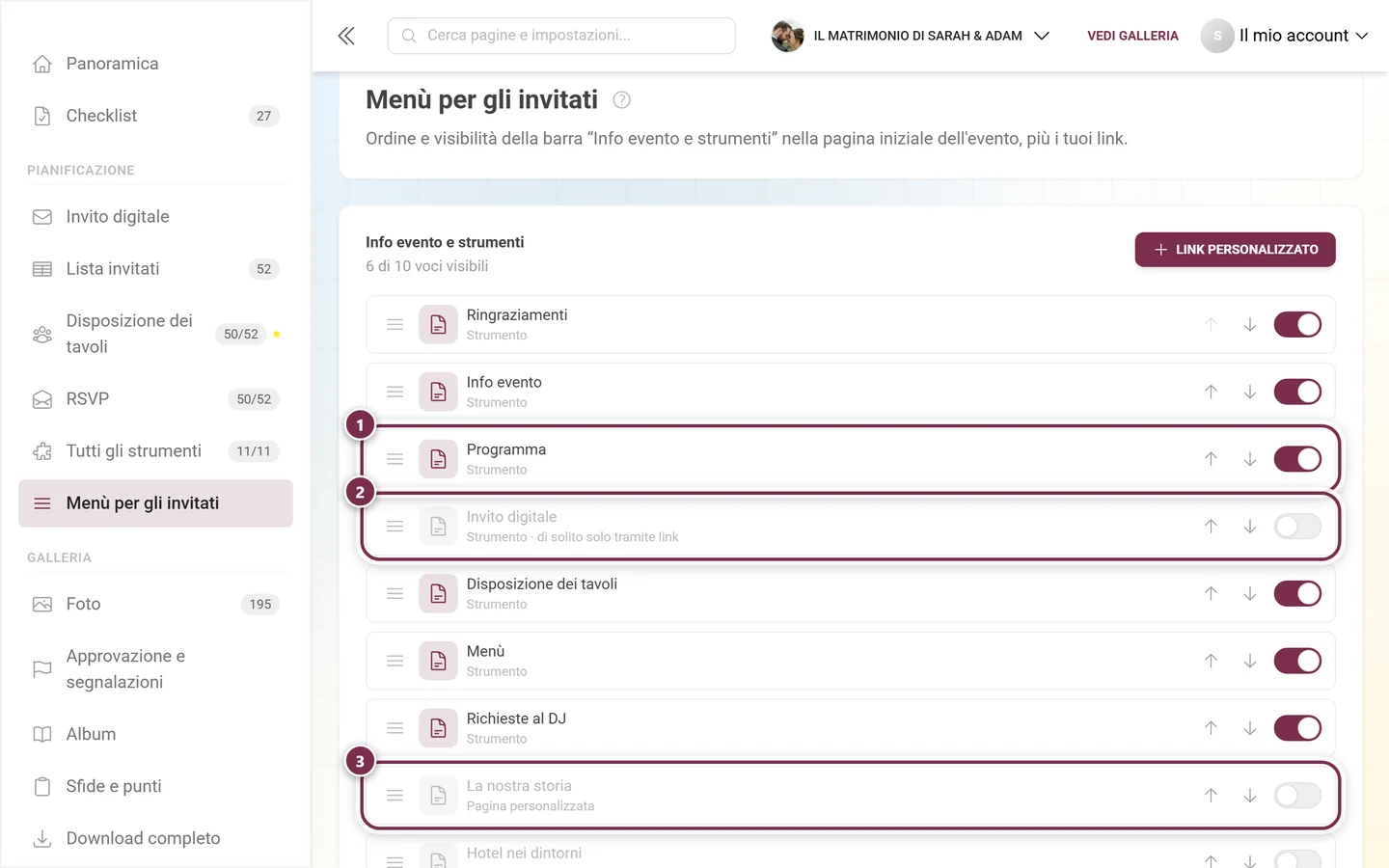The image size is (1389, 868).
Task: Open Tutti gli strumenti in the sidebar
Action: [155, 451]
